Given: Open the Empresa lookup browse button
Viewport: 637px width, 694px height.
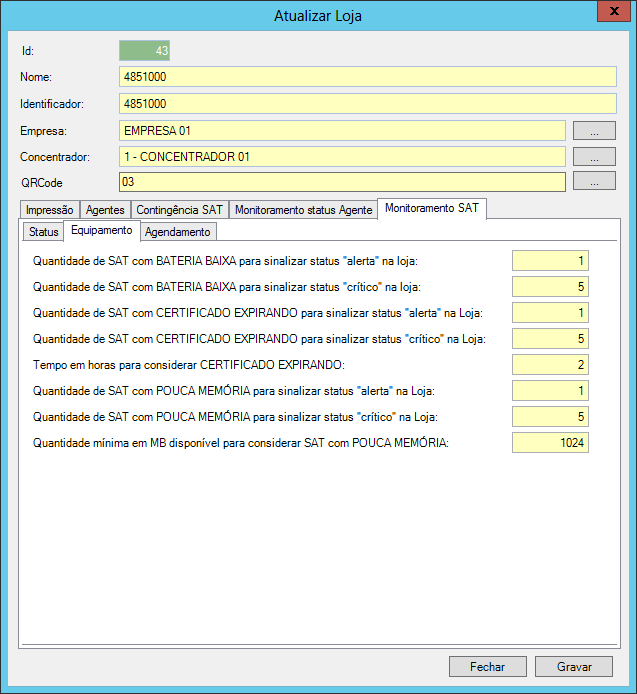Looking at the screenshot, I should click(x=593, y=130).
